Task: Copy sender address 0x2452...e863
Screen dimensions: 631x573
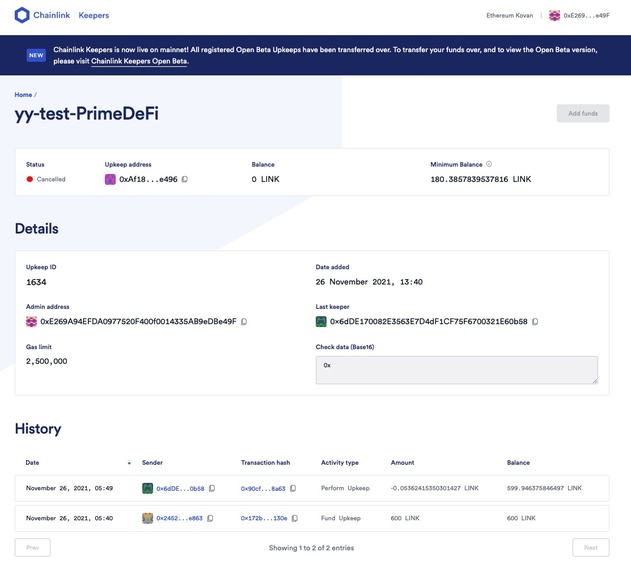Action: 210,518
